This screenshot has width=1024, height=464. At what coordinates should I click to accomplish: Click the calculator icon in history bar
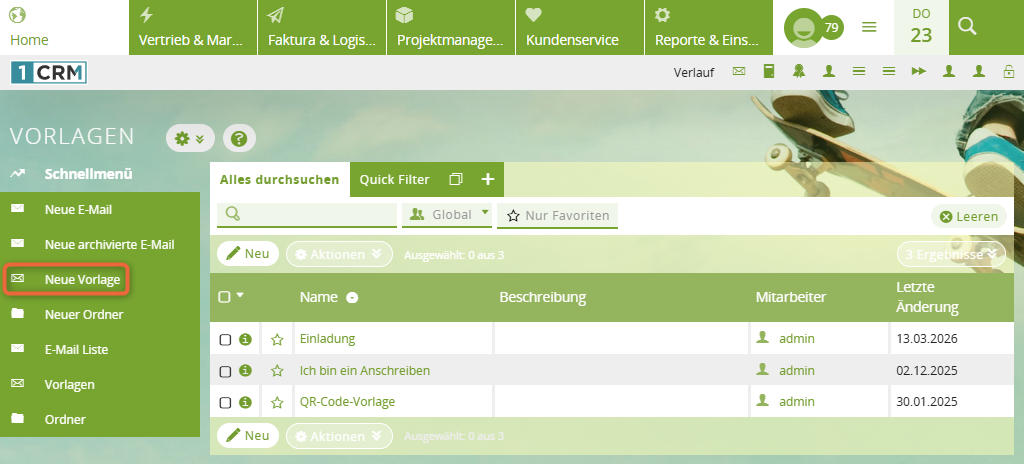click(769, 71)
